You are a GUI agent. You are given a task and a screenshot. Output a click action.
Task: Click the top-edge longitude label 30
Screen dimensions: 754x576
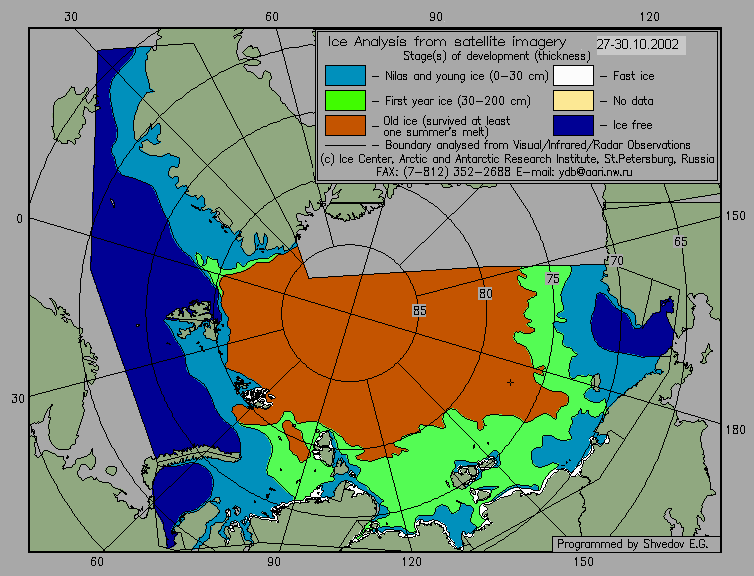point(71,17)
